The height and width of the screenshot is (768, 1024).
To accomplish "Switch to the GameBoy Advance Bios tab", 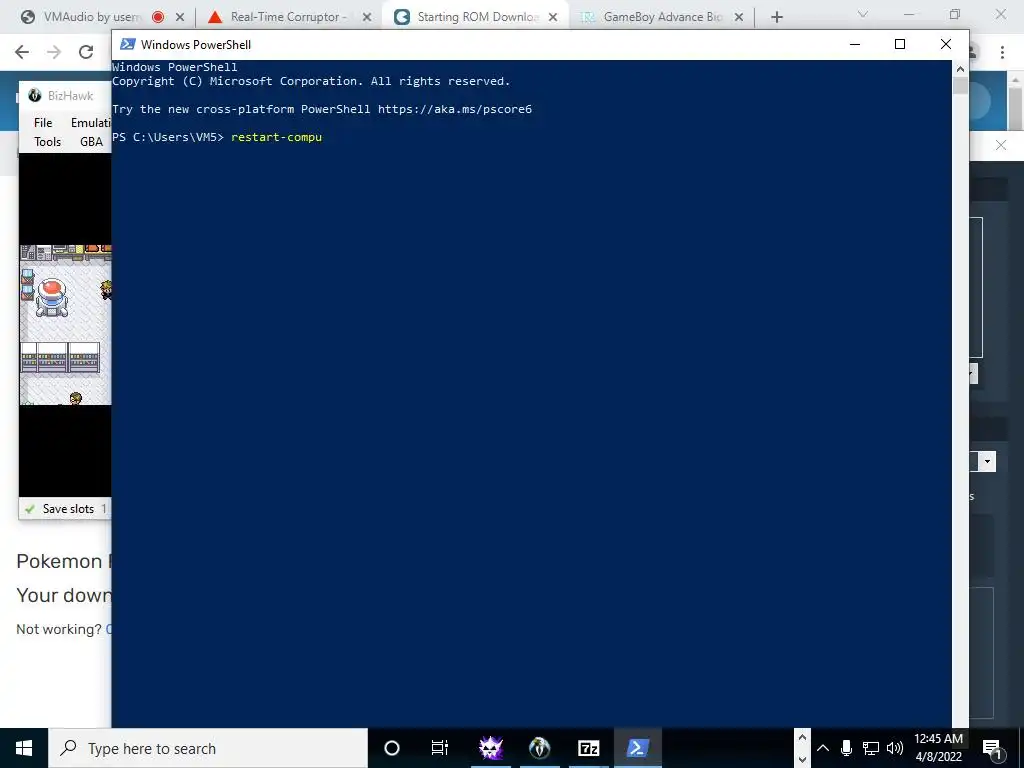I will pyautogui.click(x=662, y=17).
